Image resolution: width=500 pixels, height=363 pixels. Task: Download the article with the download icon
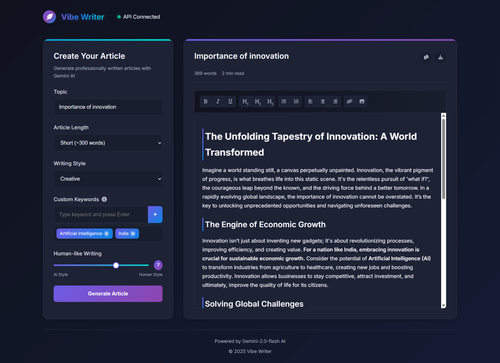pyautogui.click(x=440, y=57)
